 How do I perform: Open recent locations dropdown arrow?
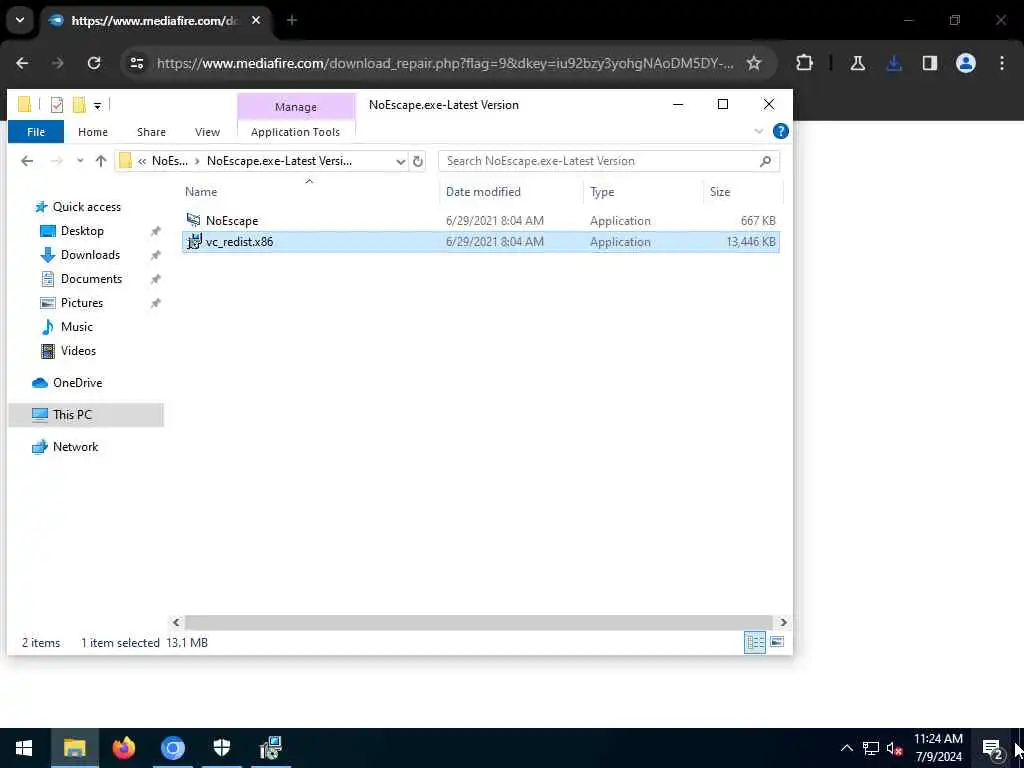tap(80, 161)
